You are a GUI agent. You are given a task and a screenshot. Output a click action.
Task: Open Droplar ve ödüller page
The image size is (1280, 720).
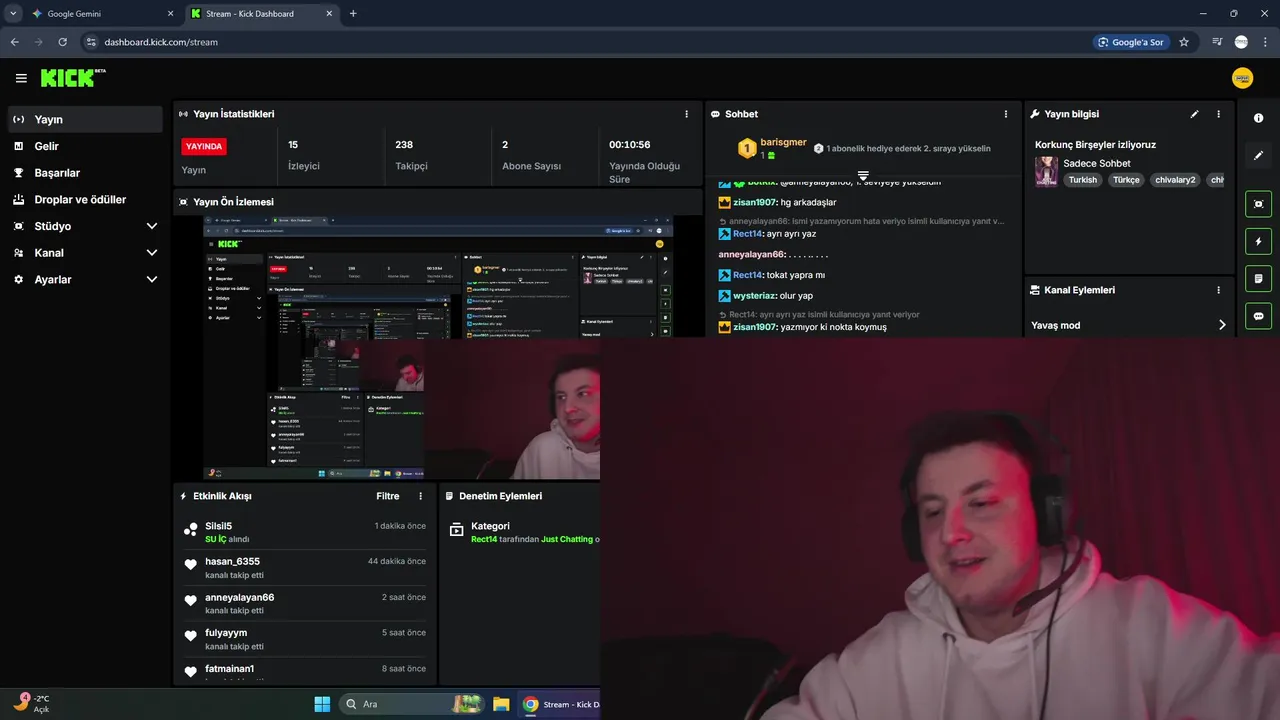[x=85, y=199]
